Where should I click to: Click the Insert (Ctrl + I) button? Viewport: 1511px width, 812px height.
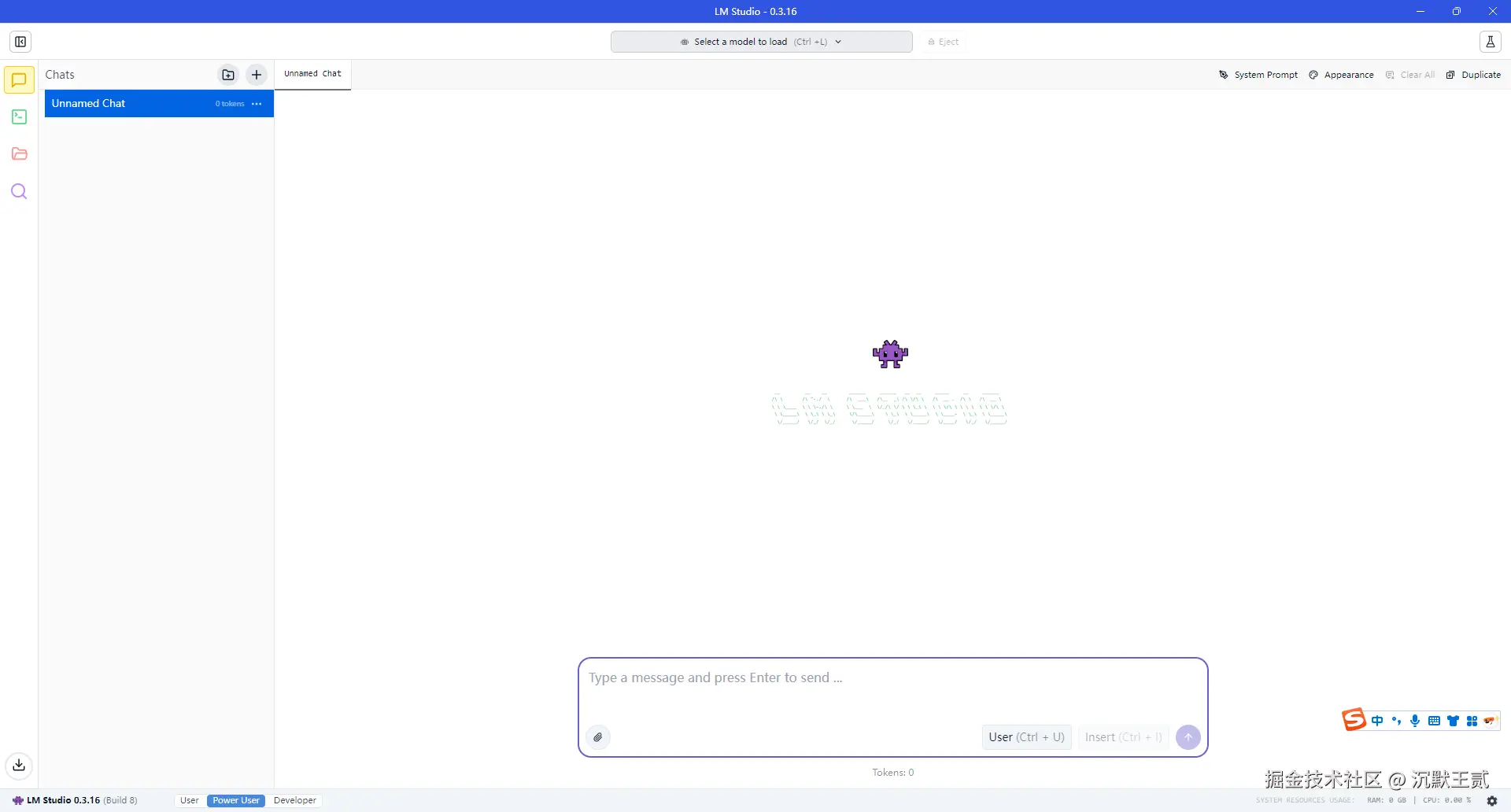1124,737
